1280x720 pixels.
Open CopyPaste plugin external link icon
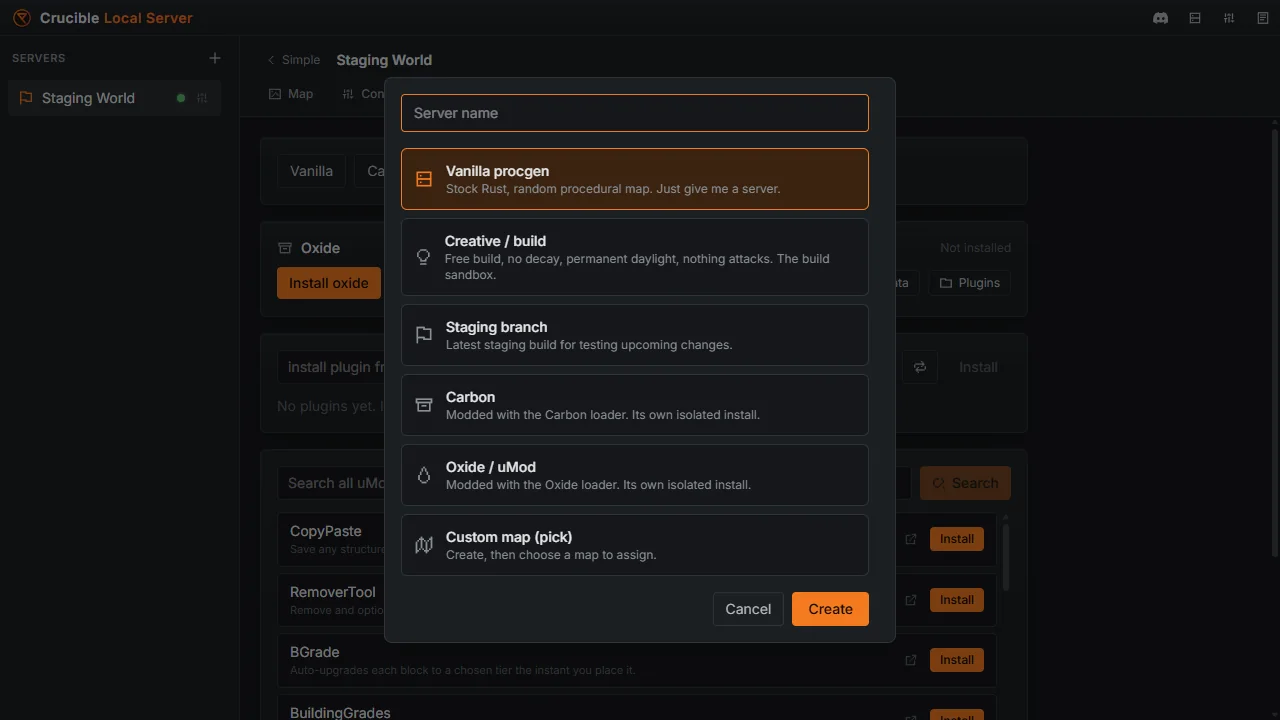(911, 539)
